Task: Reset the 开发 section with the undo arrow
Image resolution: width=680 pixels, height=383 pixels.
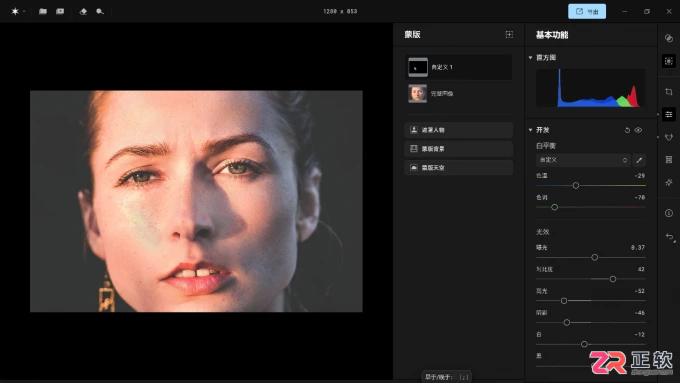Action: pos(627,130)
